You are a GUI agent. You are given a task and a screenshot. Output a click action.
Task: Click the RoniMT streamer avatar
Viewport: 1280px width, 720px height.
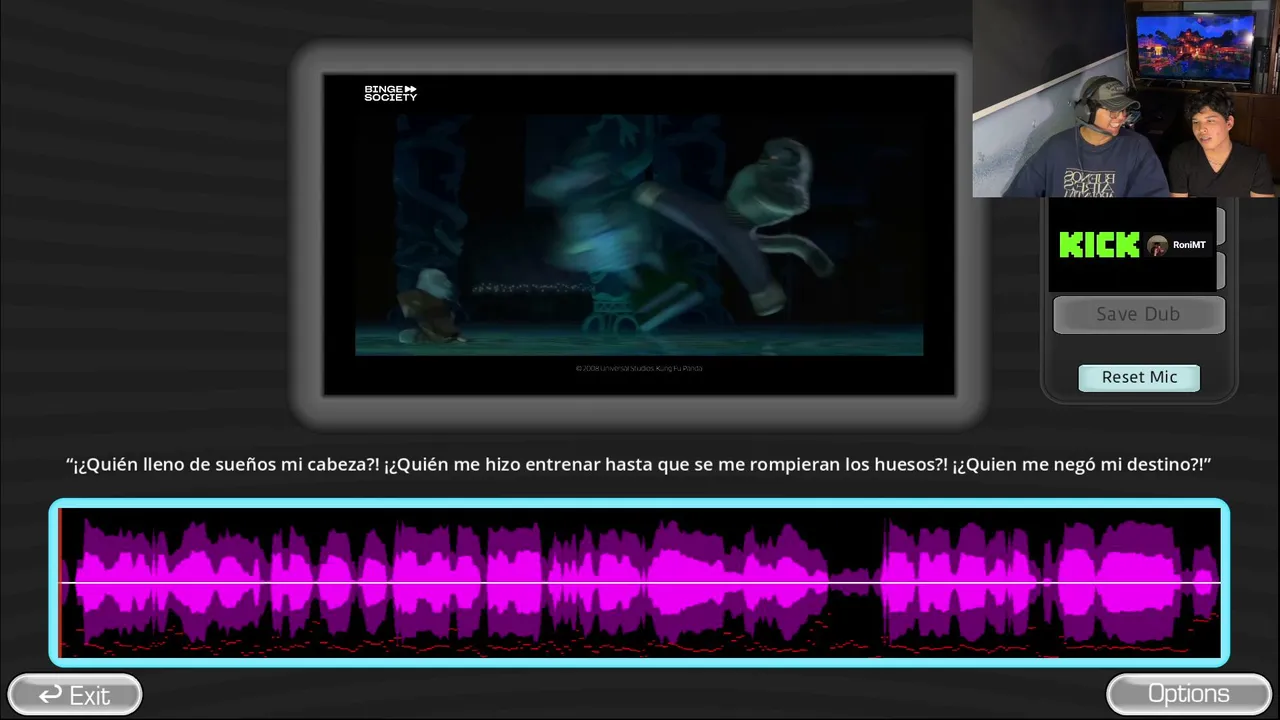1158,245
